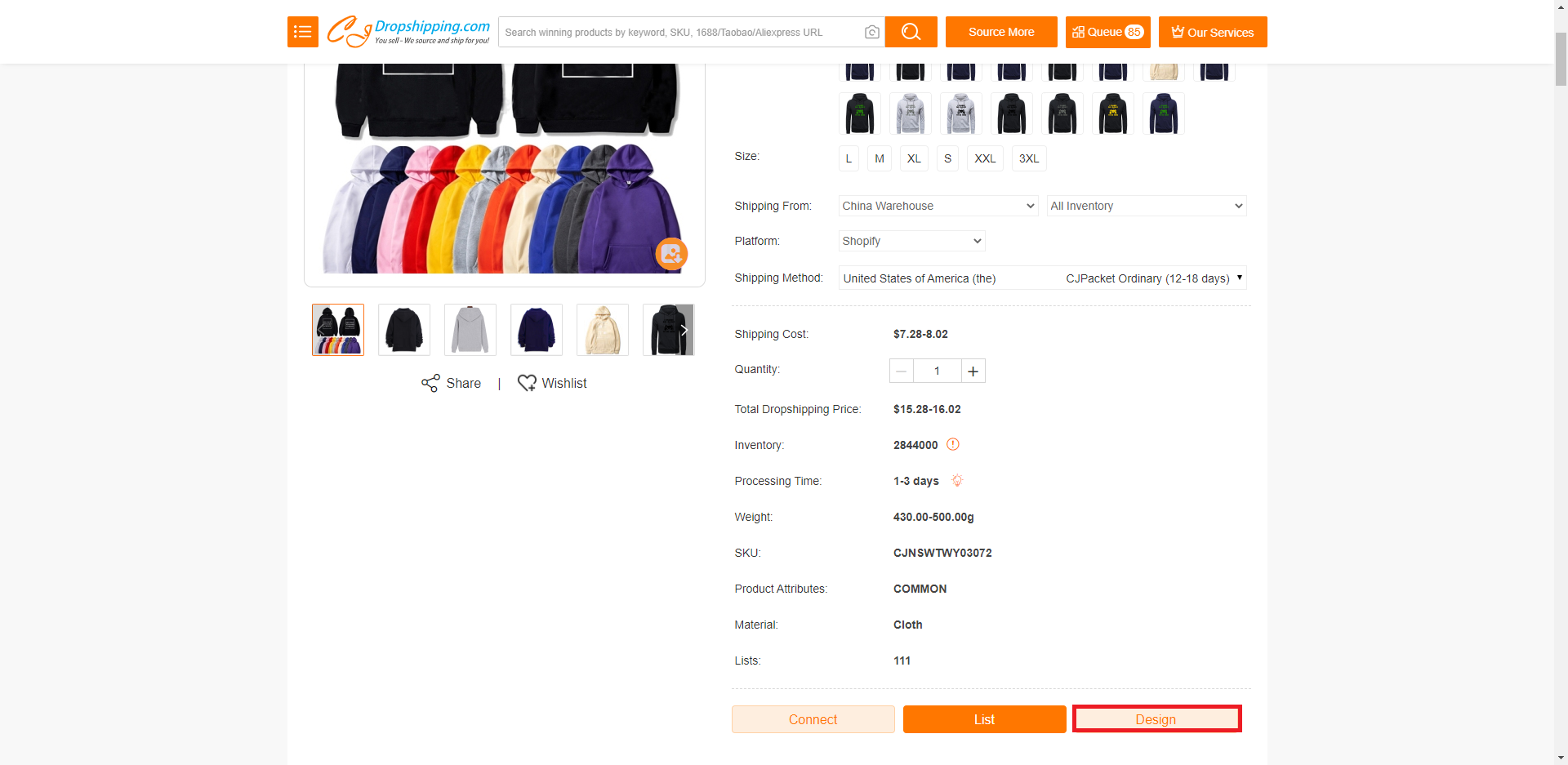Click the Design button
The height and width of the screenshot is (765, 1568).
pyautogui.click(x=1156, y=719)
